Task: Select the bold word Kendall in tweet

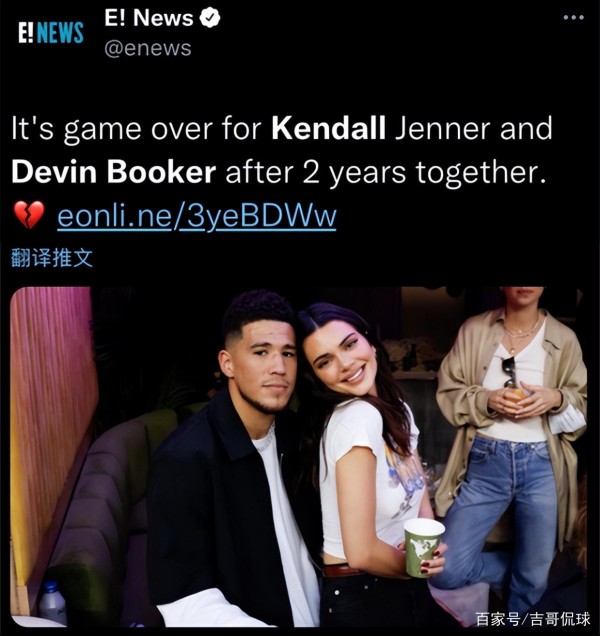Action: pyautogui.click(x=328, y=129)
